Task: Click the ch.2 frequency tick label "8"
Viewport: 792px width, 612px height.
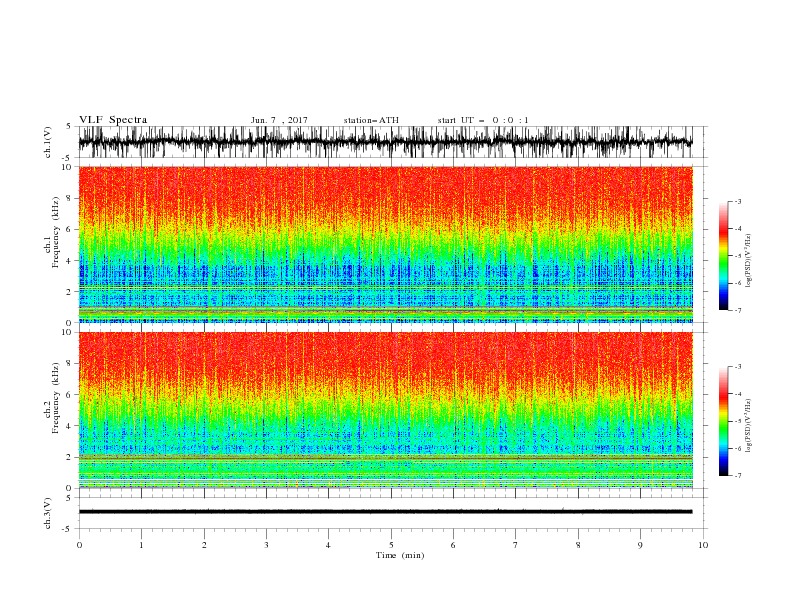Action: 69,364
